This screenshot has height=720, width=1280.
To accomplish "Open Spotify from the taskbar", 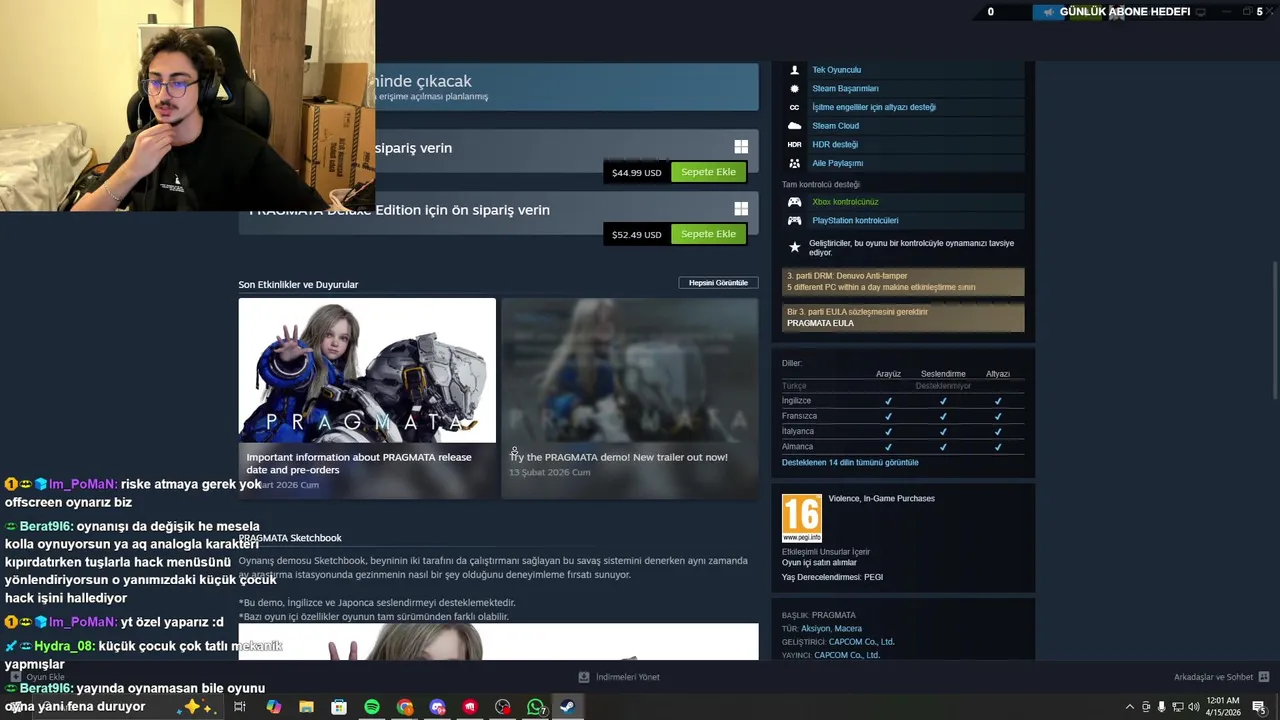I will (372, 707).
